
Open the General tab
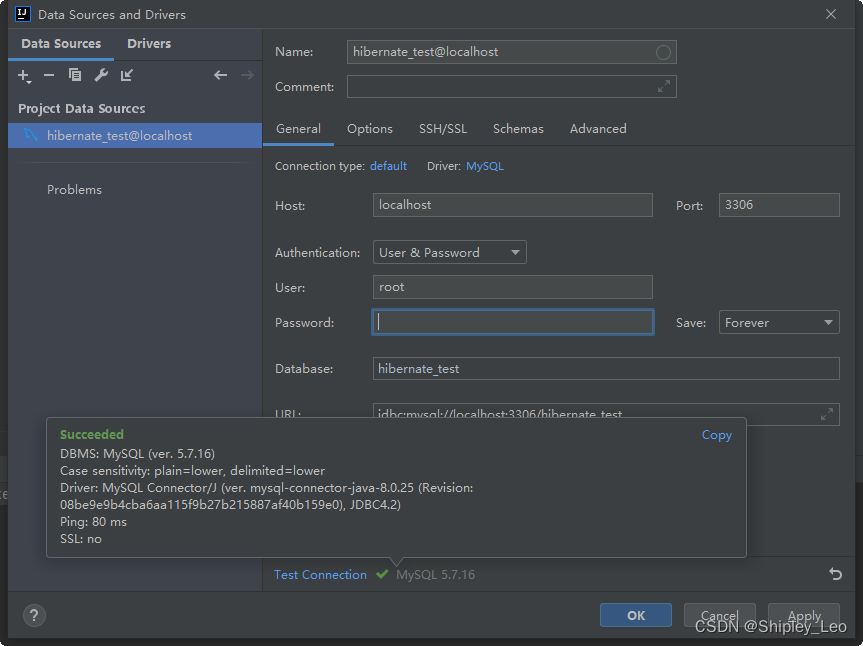coord(298,129)
